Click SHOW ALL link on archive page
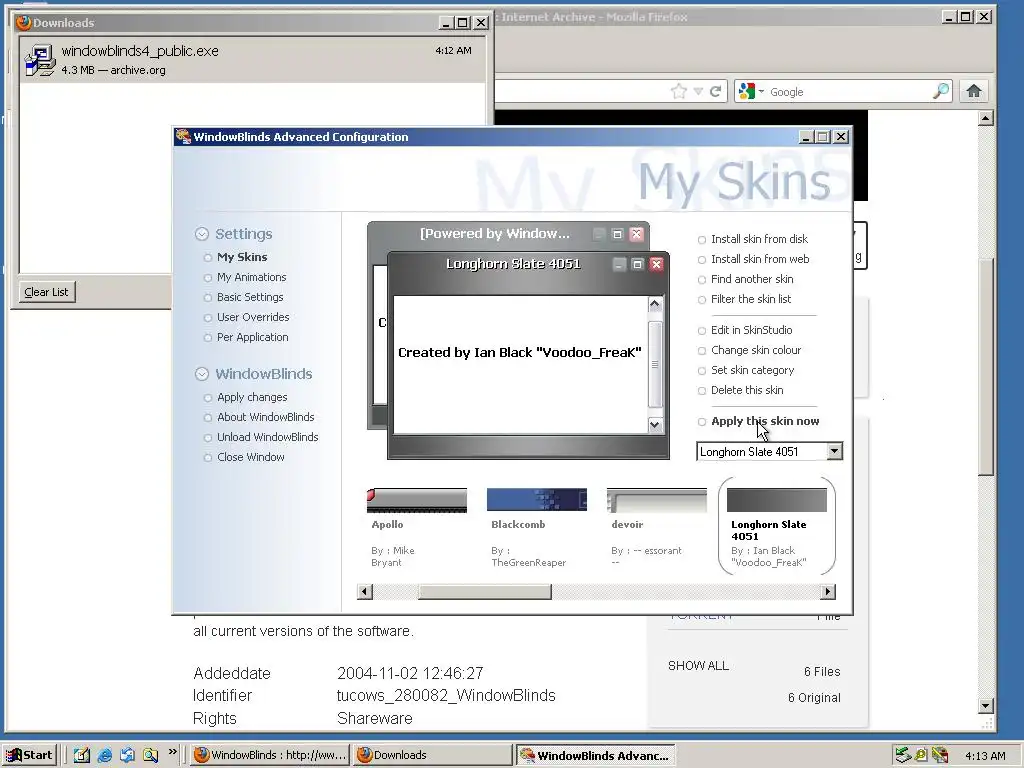1024x768 pixels. click(x=698, y=665)
